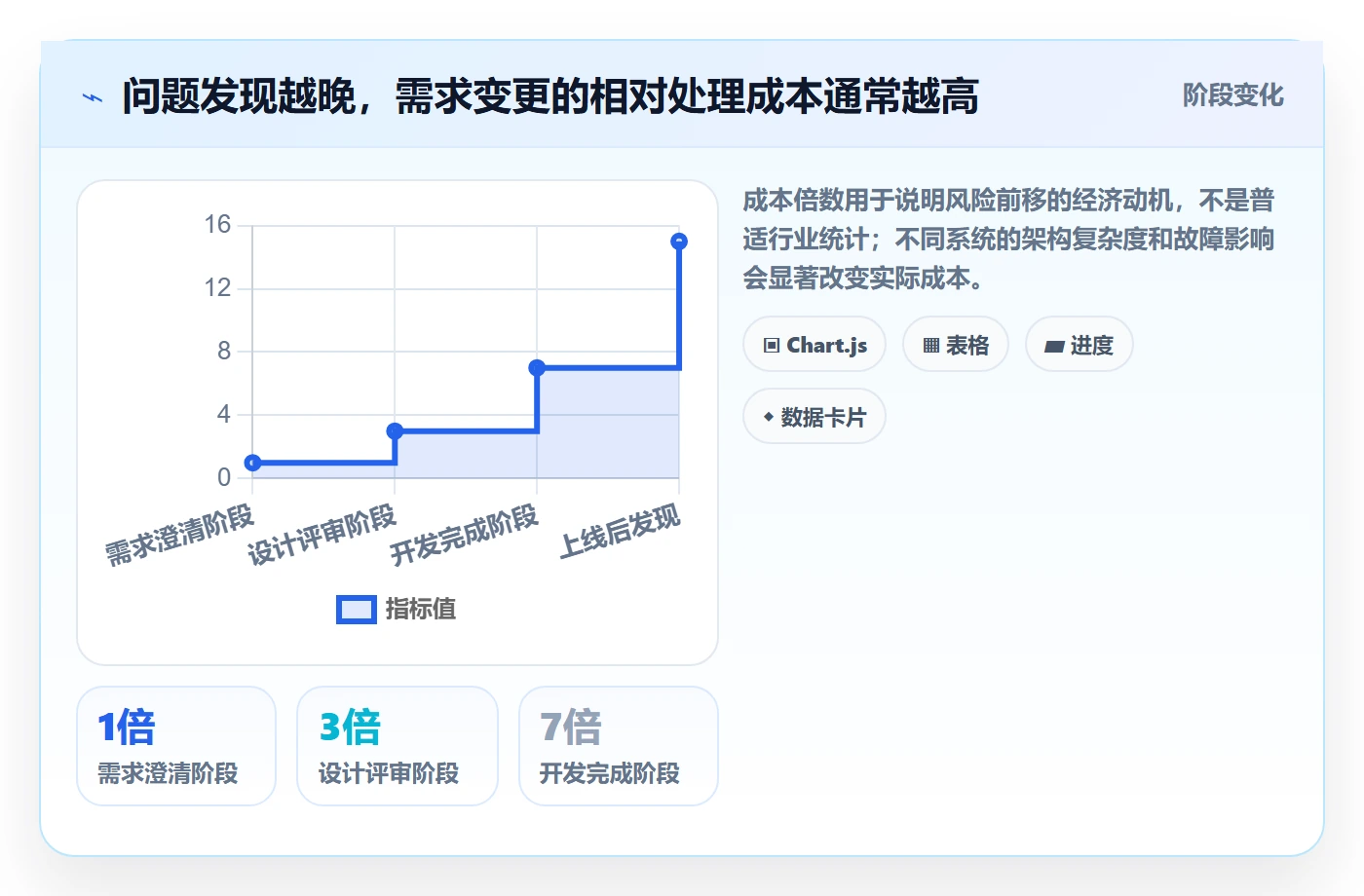Viewport: 1364px width, 896px height.
Task: Click the lightning bolt icon beside the title
Action: tap(93, 97)
